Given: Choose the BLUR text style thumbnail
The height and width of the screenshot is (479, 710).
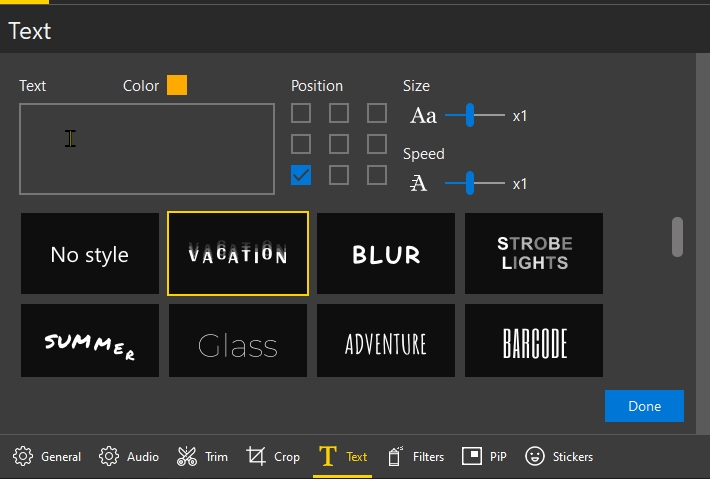Looking at the screenshot, I should pyautogui.click(x=386, y=254).
